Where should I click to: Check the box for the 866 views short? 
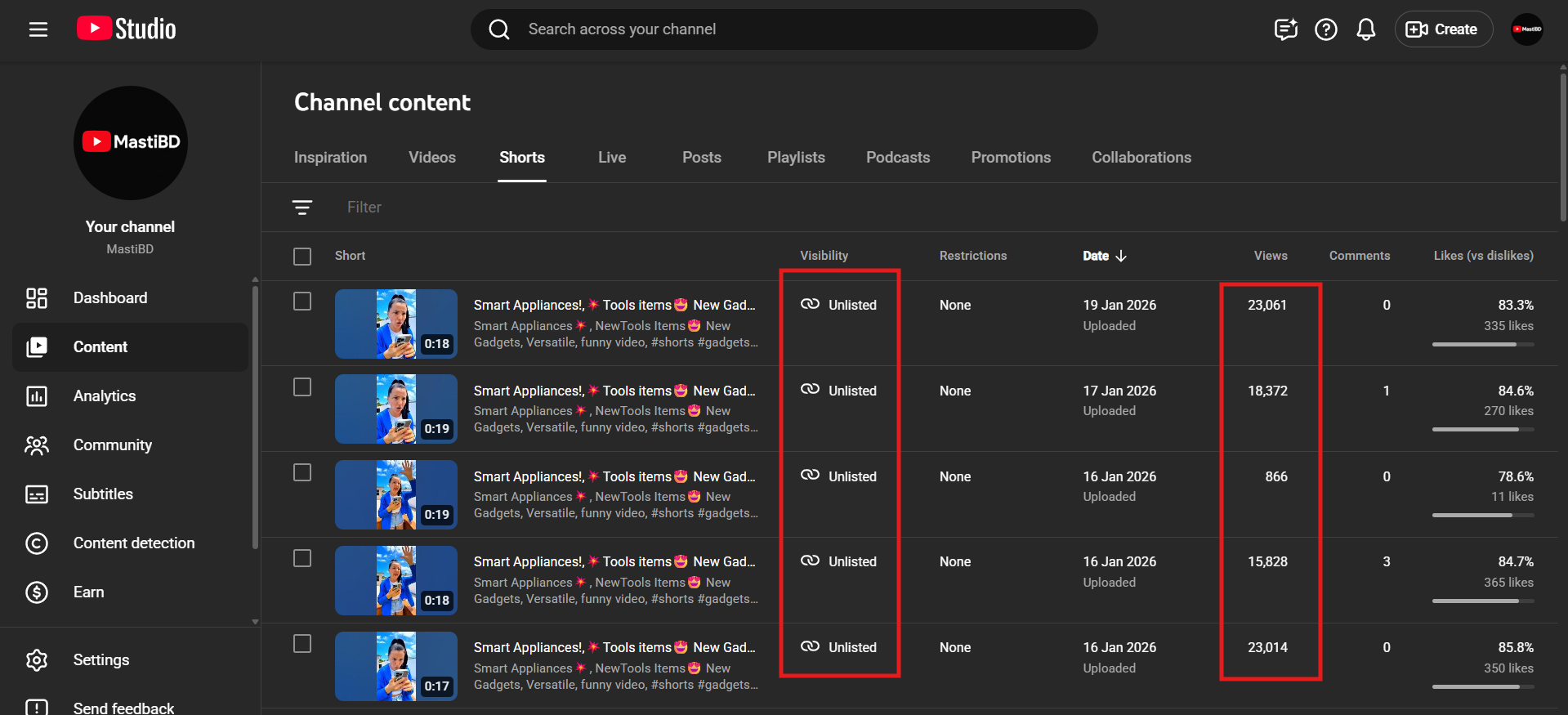(x=302, y=473)
